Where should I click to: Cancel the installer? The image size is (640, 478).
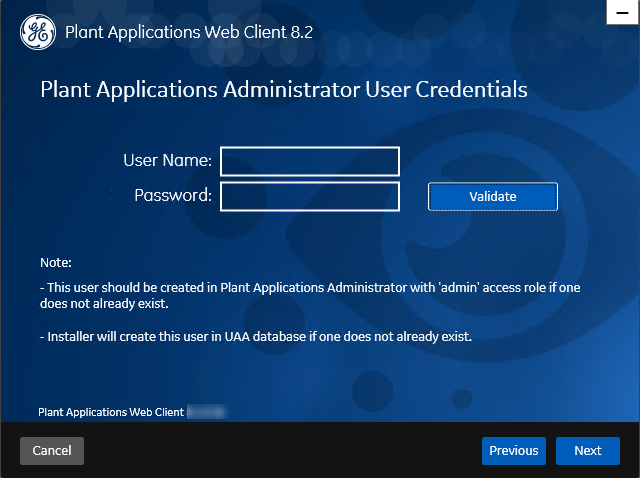pyautogui.click(x=52, y=451)
